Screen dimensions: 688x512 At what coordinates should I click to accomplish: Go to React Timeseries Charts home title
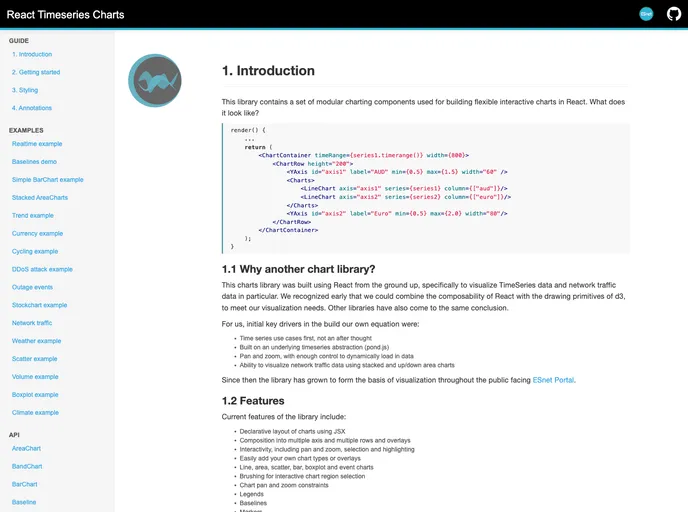tap(65, 14)
